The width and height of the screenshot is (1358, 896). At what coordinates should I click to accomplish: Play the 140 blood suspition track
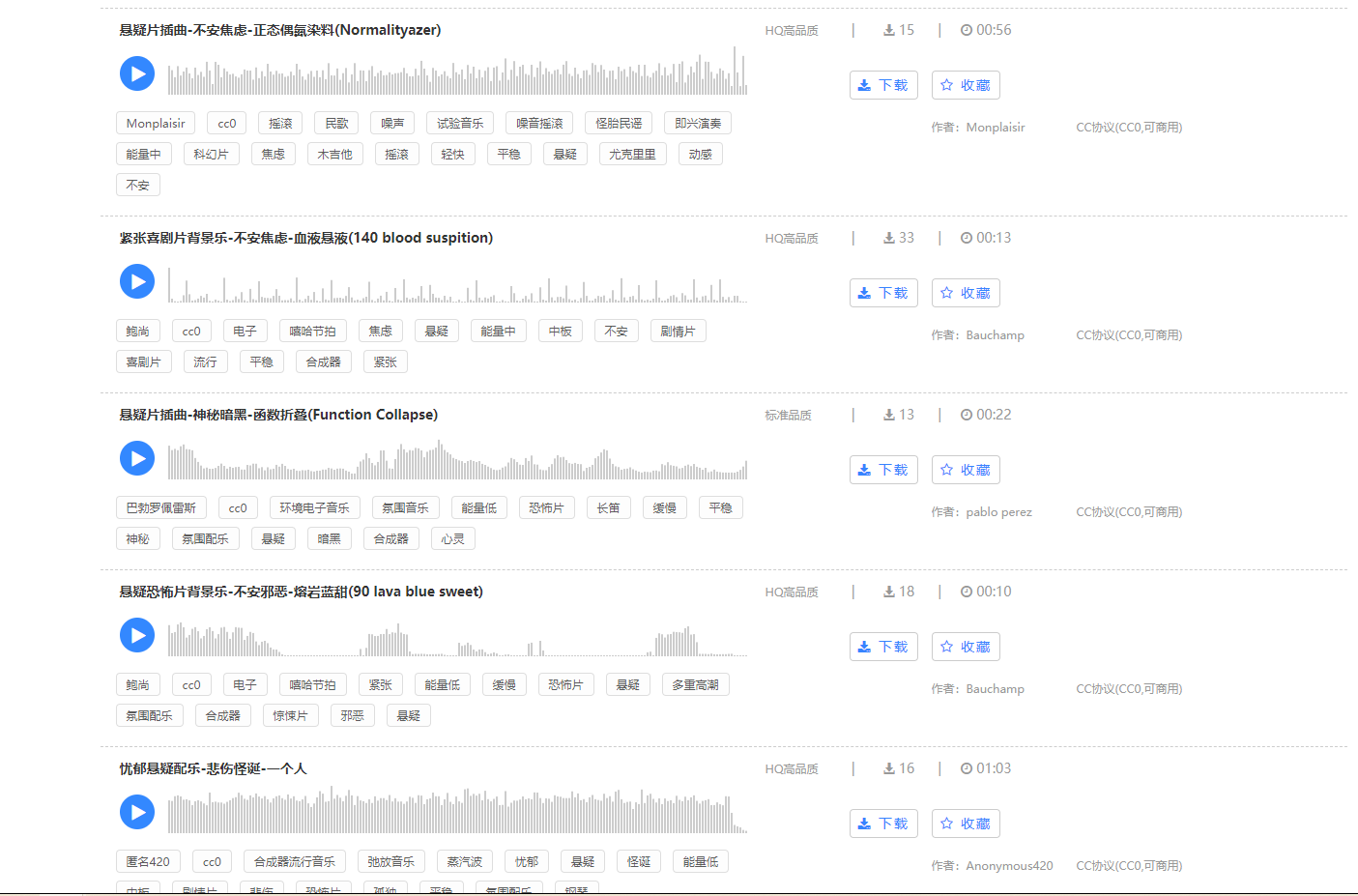[x=137, y=281]
